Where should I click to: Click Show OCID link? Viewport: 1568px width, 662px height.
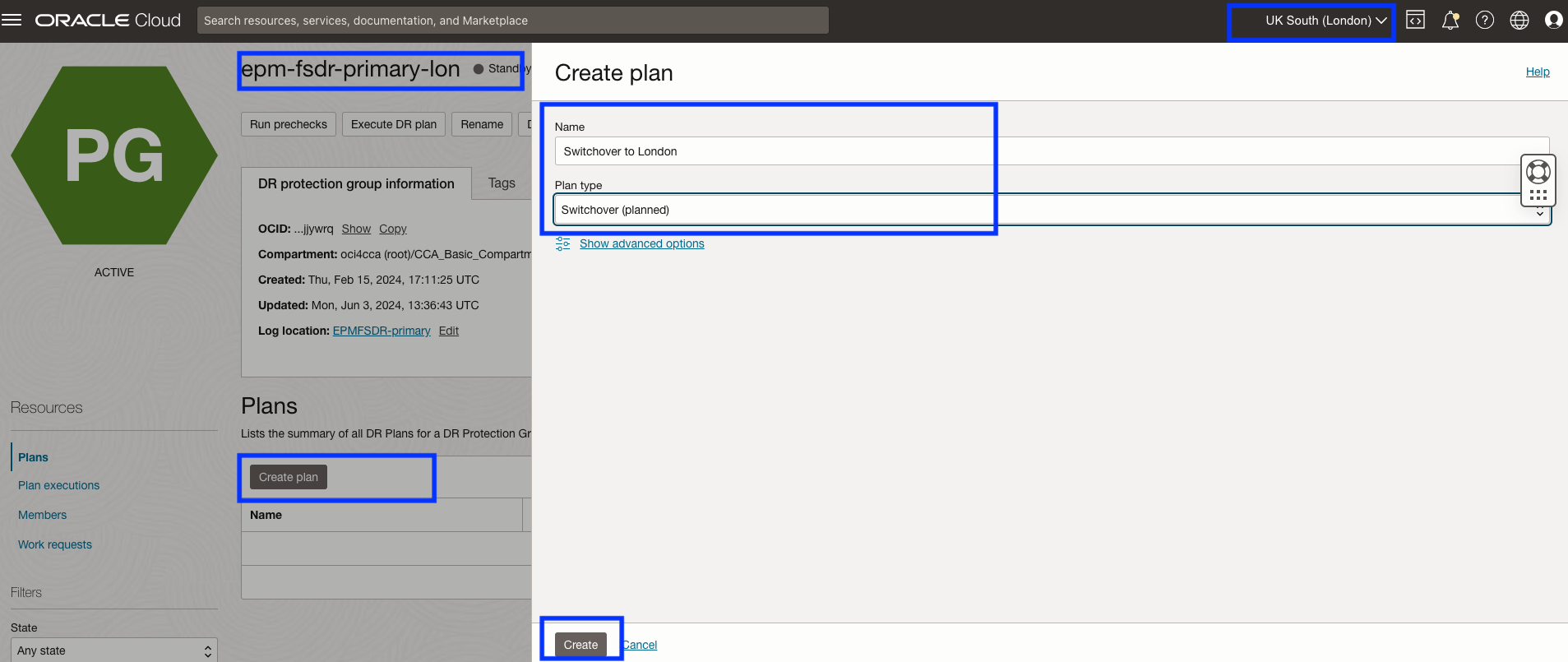point(356,229)
